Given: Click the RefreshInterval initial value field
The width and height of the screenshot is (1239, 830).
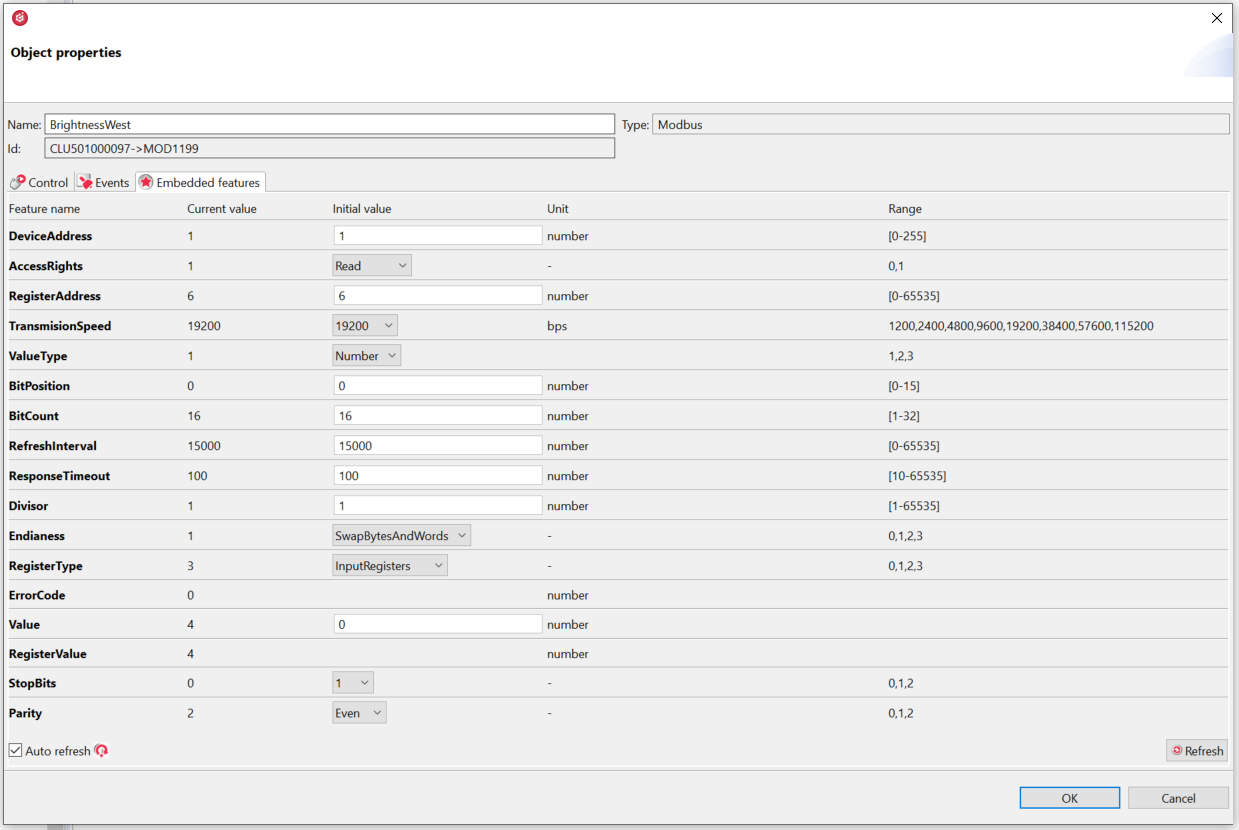Looking at the screenshot, I should point(438,446).
